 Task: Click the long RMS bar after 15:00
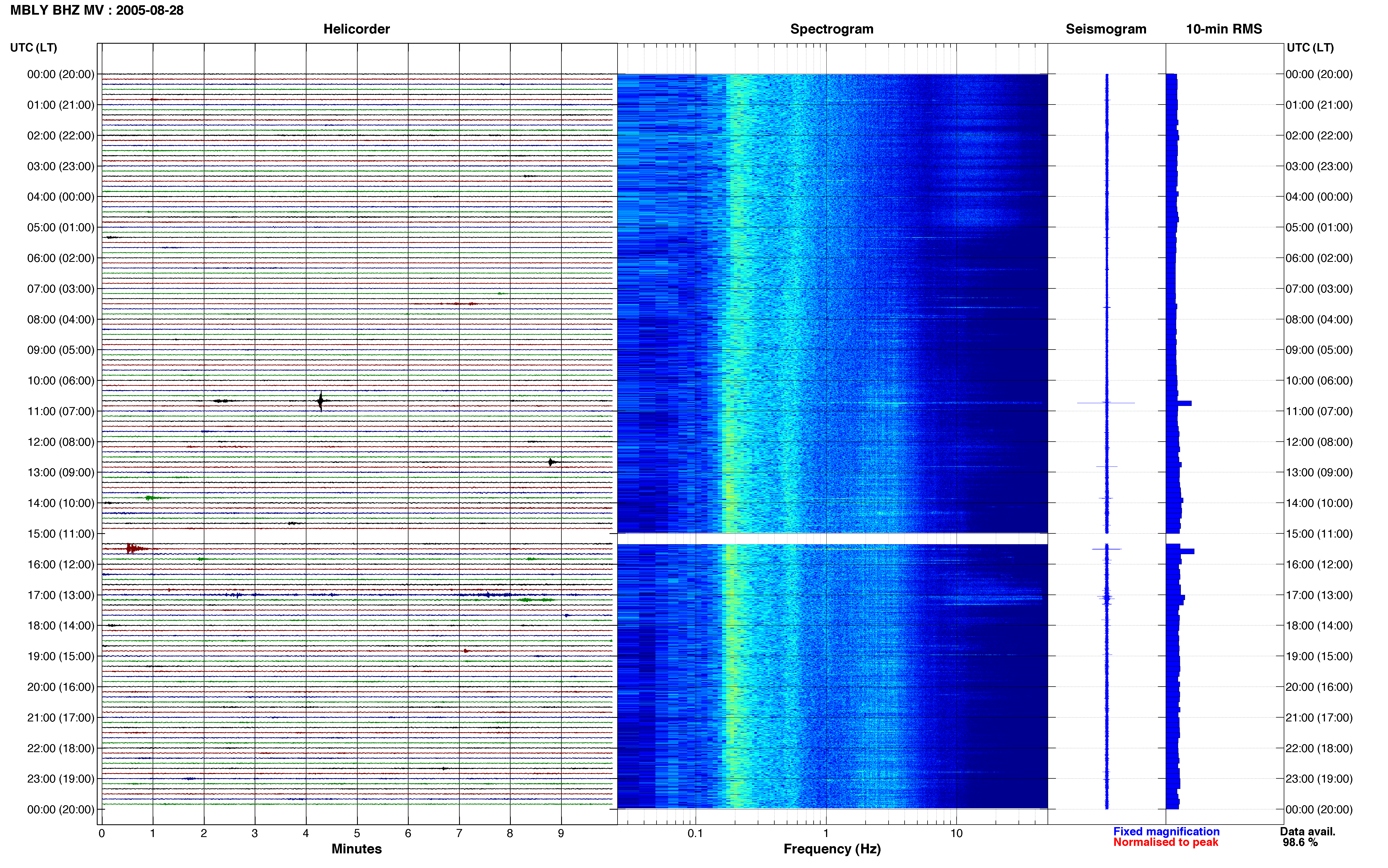coord(1180,551)
